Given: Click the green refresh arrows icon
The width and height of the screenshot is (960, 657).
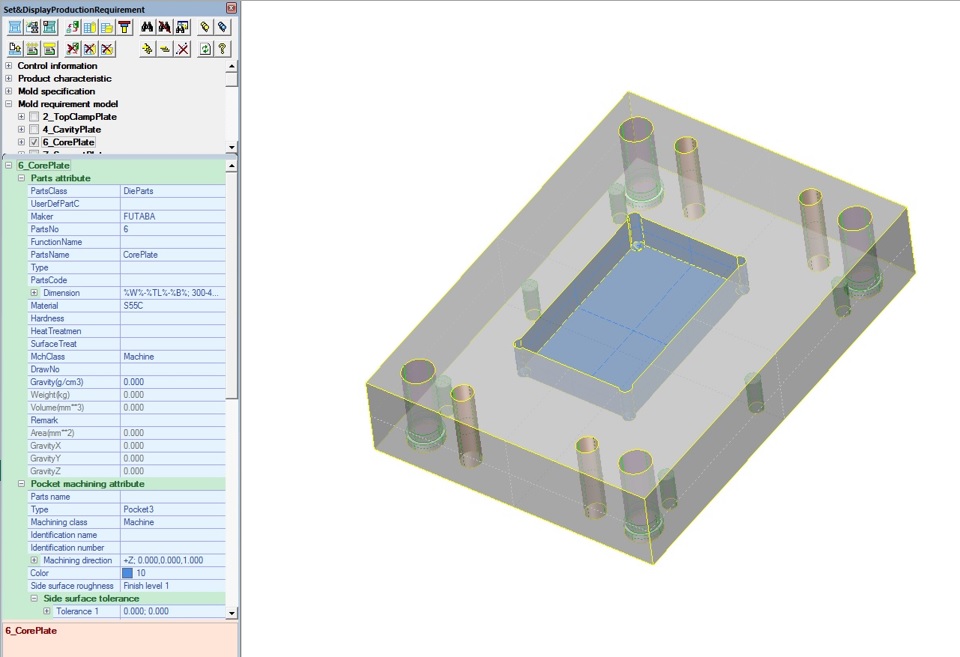Looking at the screenshot, I should [x=205, y=49].
